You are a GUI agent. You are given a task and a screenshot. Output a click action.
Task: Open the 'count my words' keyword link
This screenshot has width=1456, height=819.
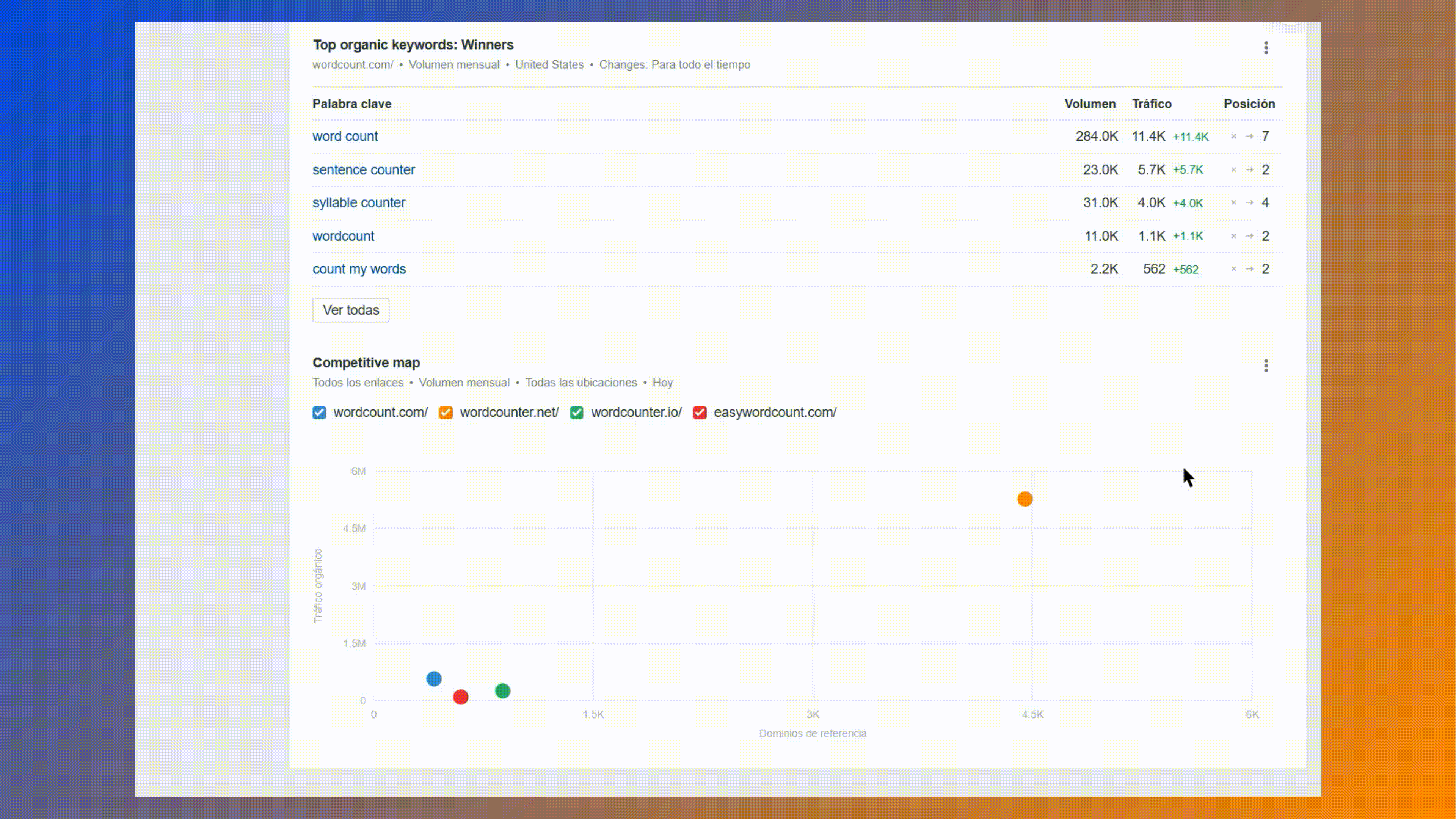pyautogui.click(x=359, y=269)
